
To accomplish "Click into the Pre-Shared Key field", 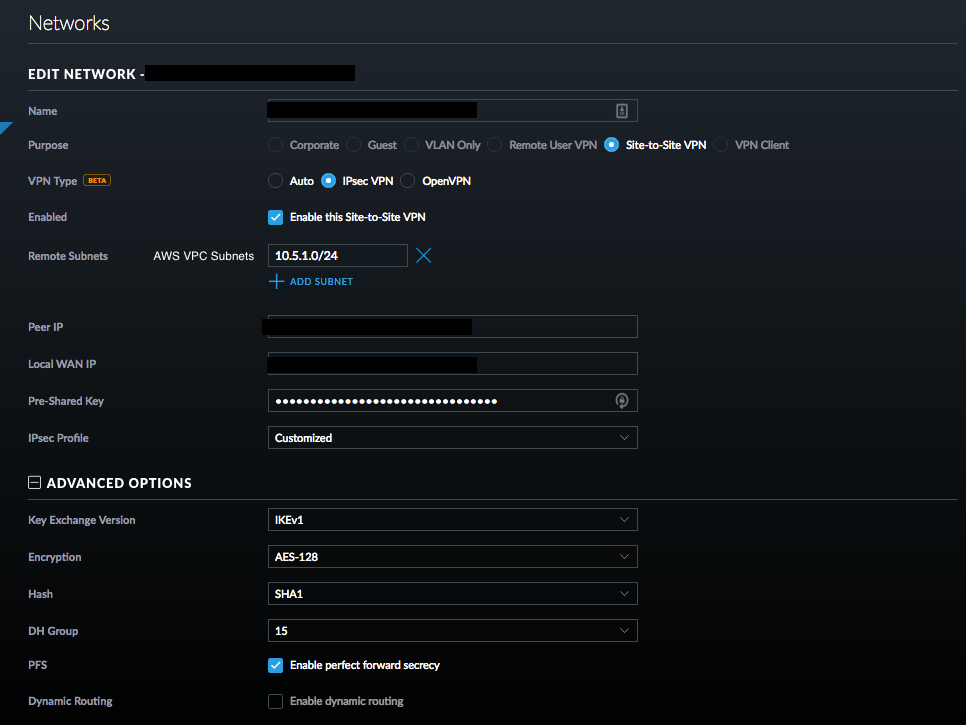I will 440,401.
